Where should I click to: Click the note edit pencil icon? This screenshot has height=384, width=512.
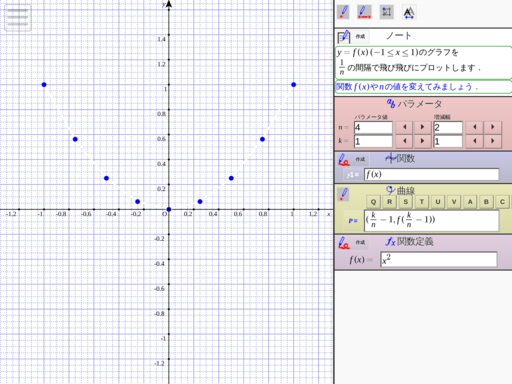click(344, 36)
